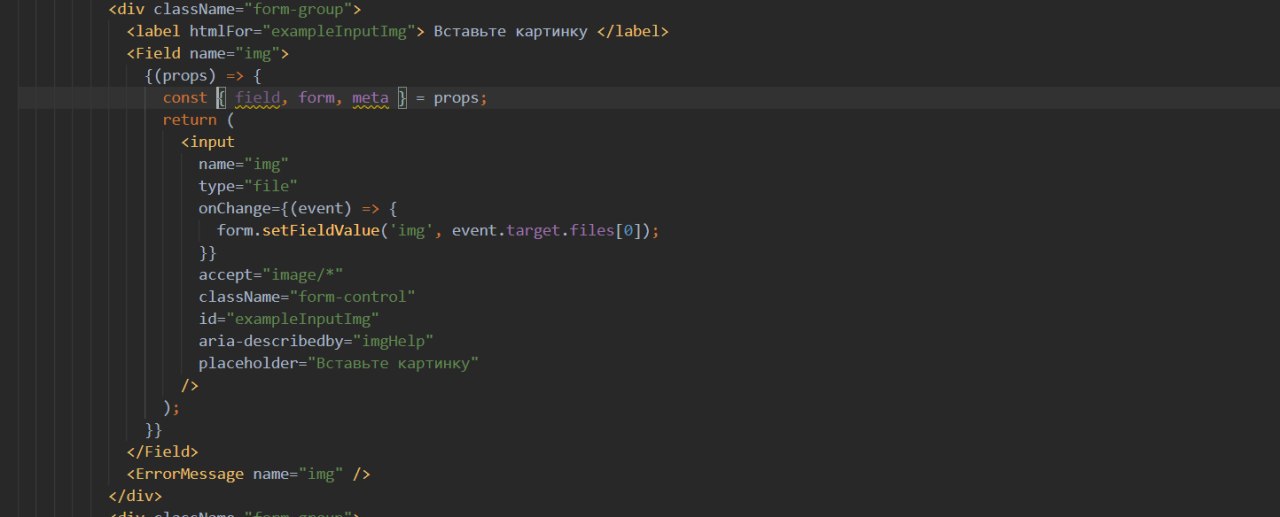This screenshot has height=517, width=1280.
Task: Click the closing '</Field>' tag
Action: point(162,452)
